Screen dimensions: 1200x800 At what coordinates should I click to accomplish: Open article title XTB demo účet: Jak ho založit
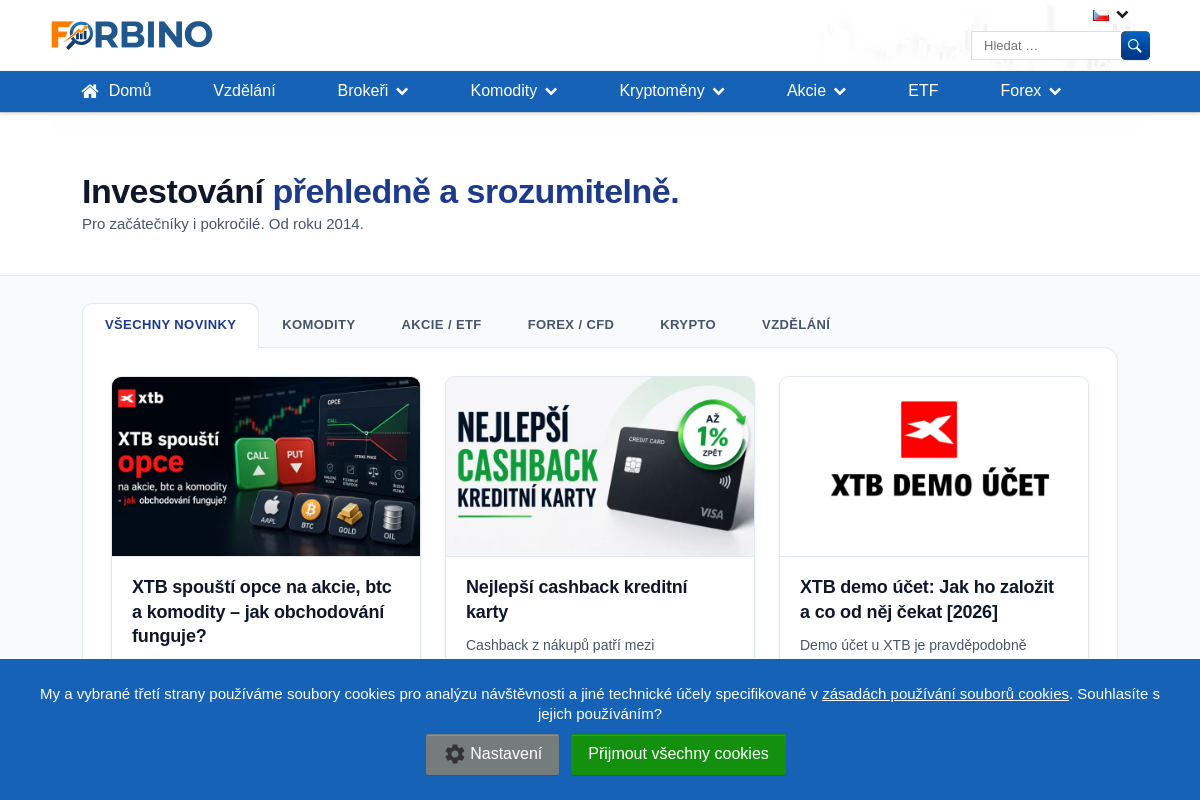click(x=927, y=599)
